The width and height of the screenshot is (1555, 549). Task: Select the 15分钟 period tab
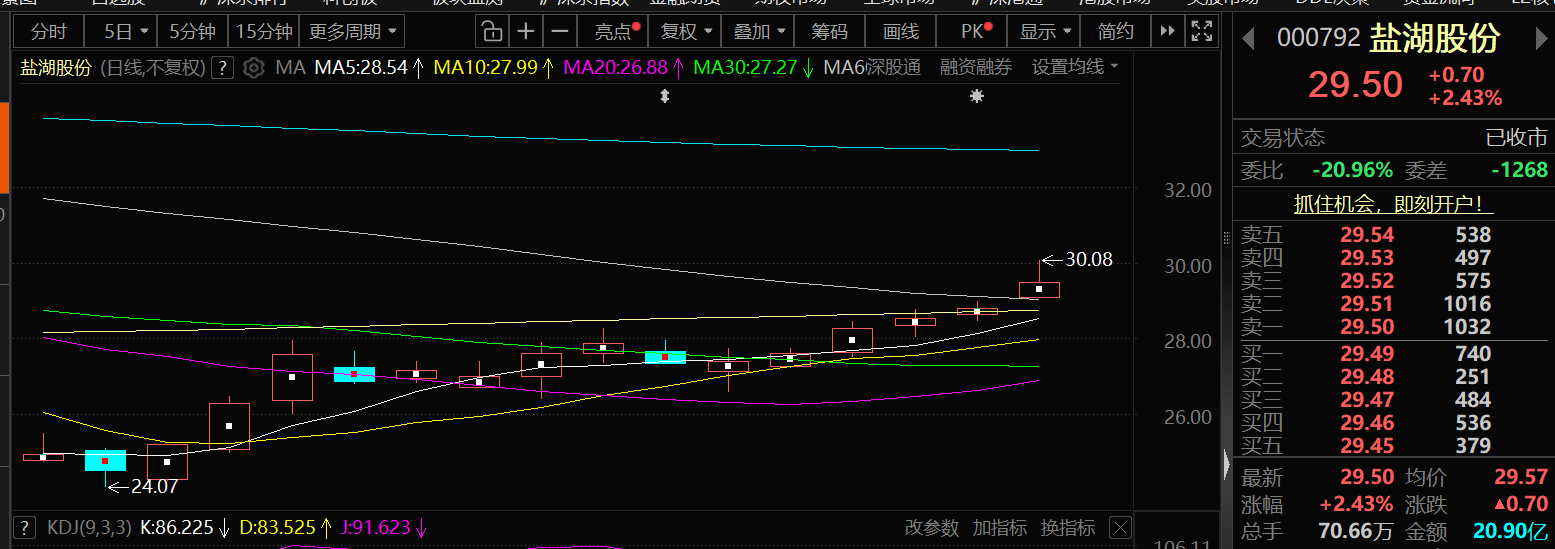click(263, 32)
